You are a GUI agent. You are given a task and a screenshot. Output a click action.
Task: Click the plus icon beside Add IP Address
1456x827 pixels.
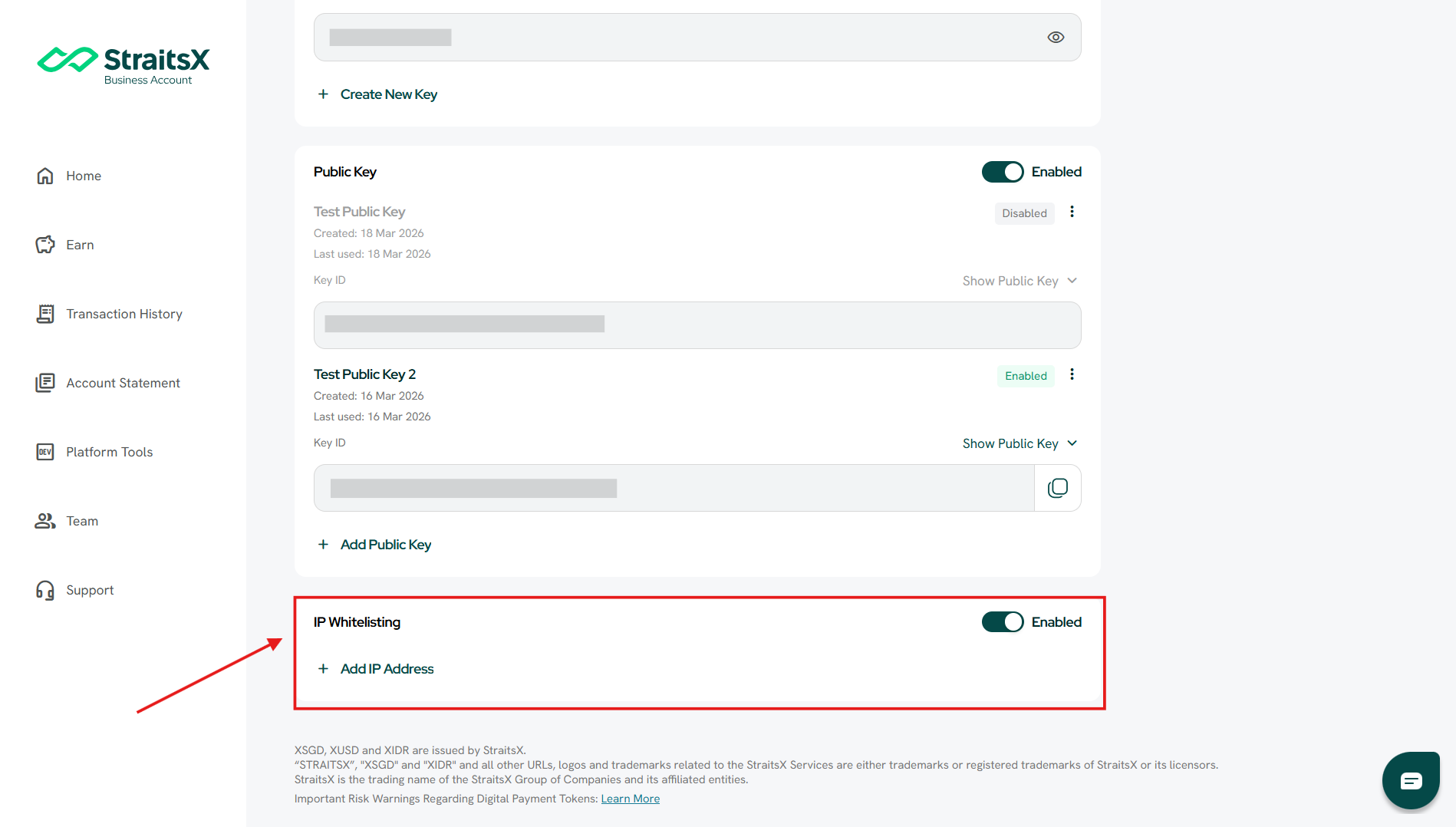[323, 669]
